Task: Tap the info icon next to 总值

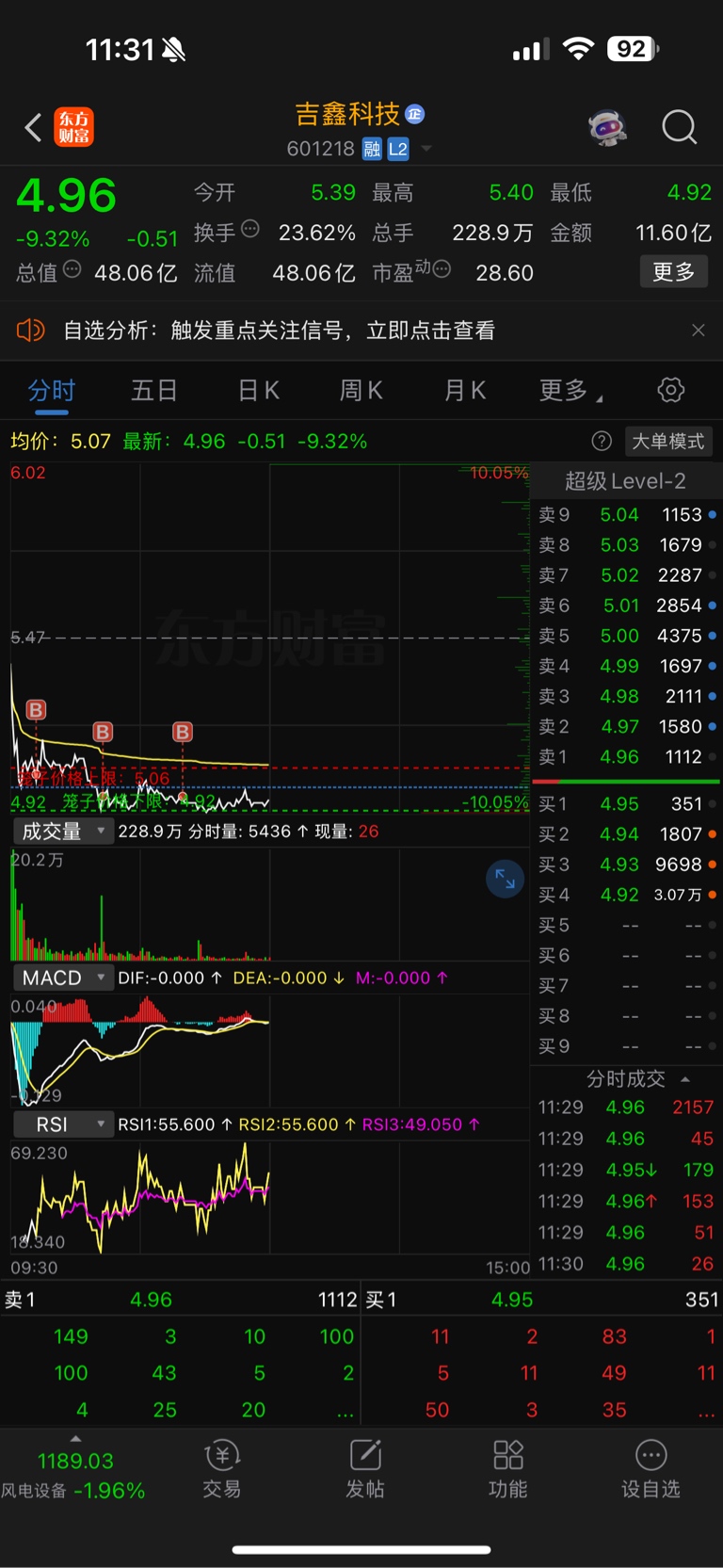Action: click(72, 270)
